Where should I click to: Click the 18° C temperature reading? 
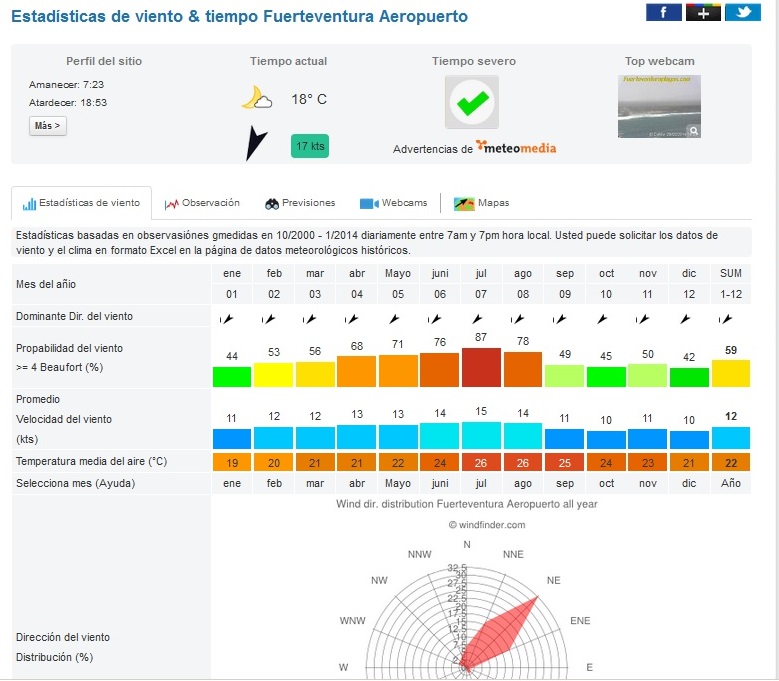coord(309,99)
